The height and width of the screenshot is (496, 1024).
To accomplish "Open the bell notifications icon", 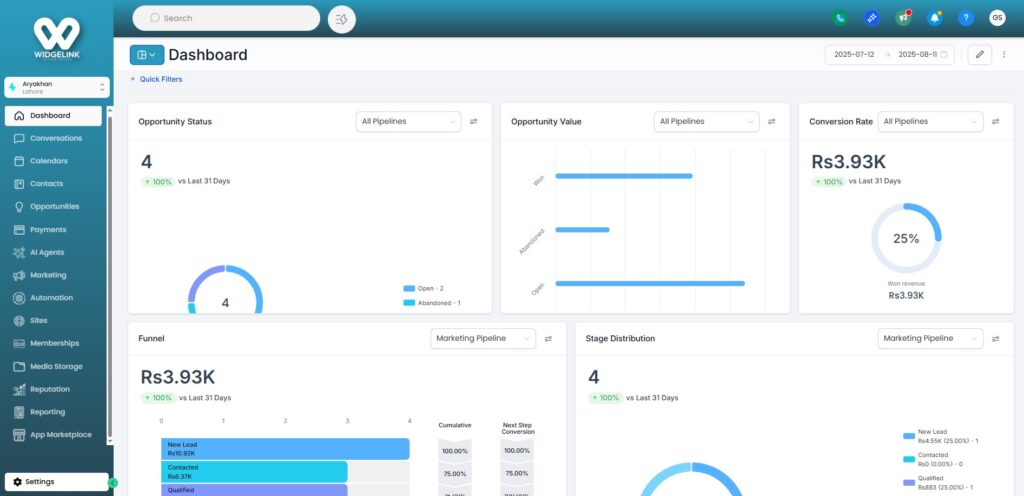I will 934,18.
